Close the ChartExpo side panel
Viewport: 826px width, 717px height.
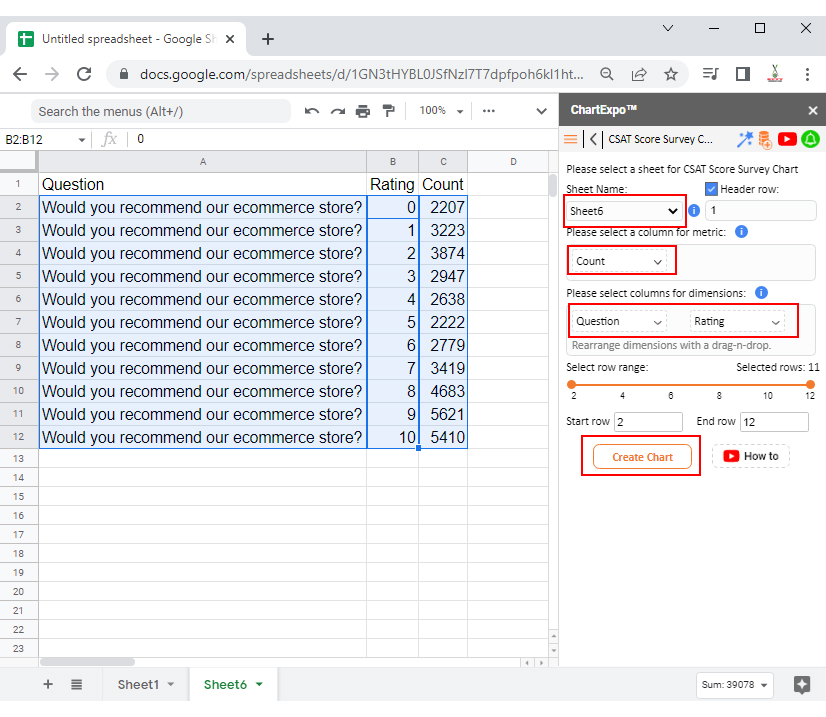click(x=813, y=111)
